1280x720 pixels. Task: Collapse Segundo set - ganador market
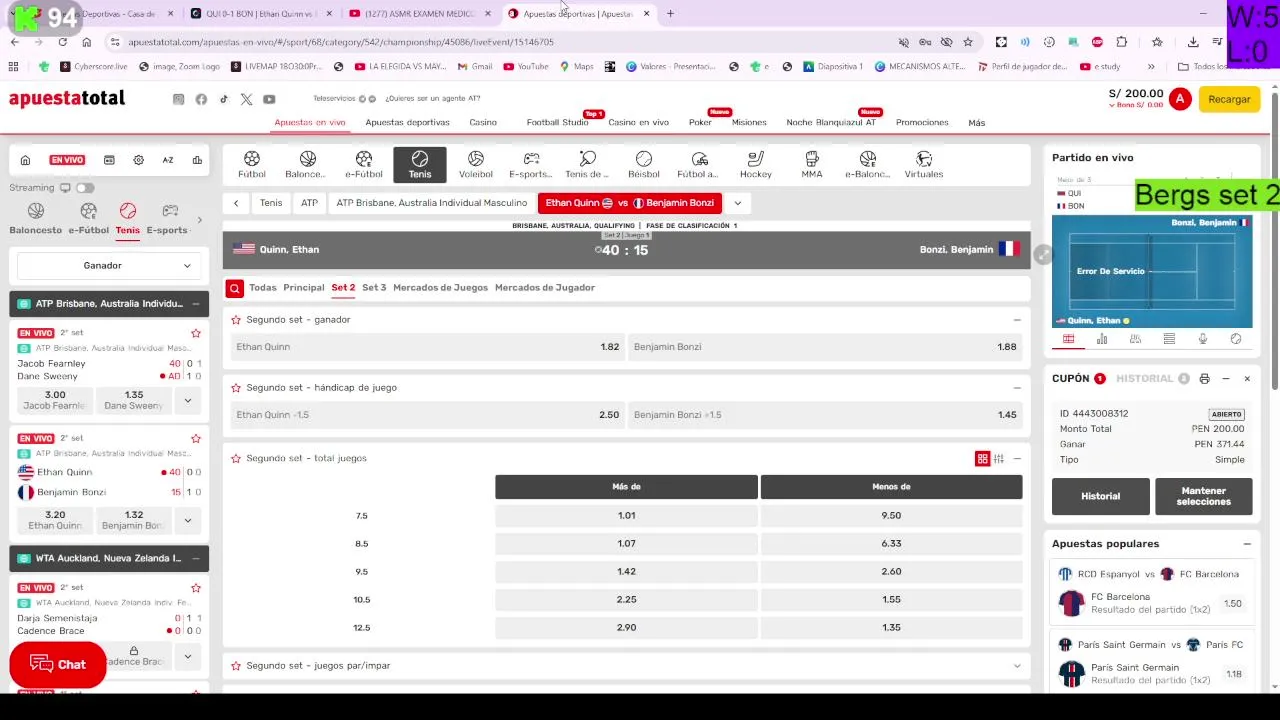tap(1017, 320)
